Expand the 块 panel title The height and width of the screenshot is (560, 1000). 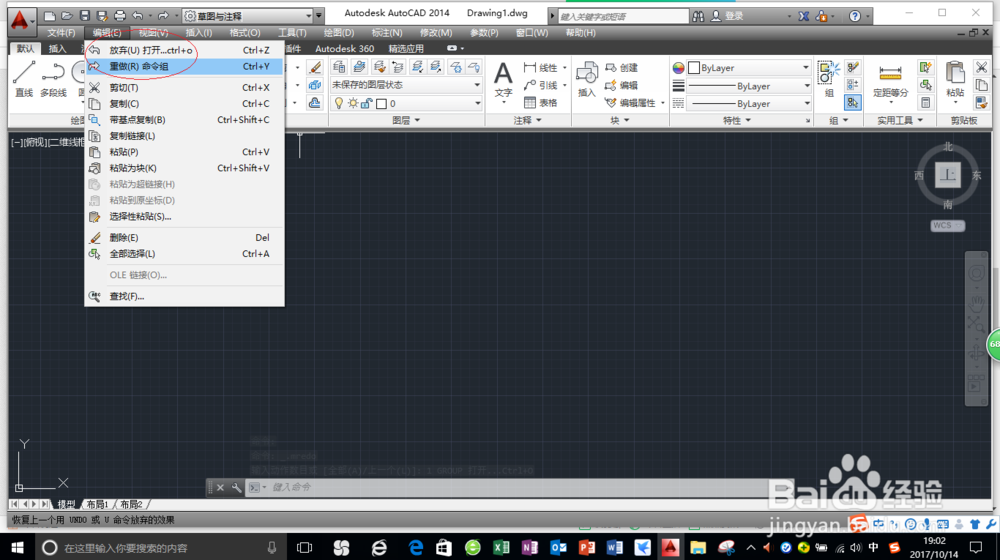(619, 121)
